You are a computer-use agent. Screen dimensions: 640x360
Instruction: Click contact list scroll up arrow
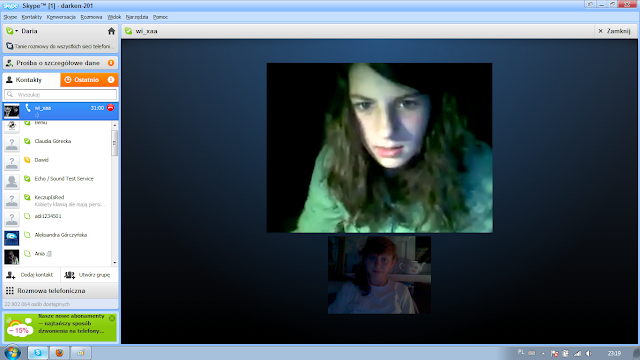(115, 125)
